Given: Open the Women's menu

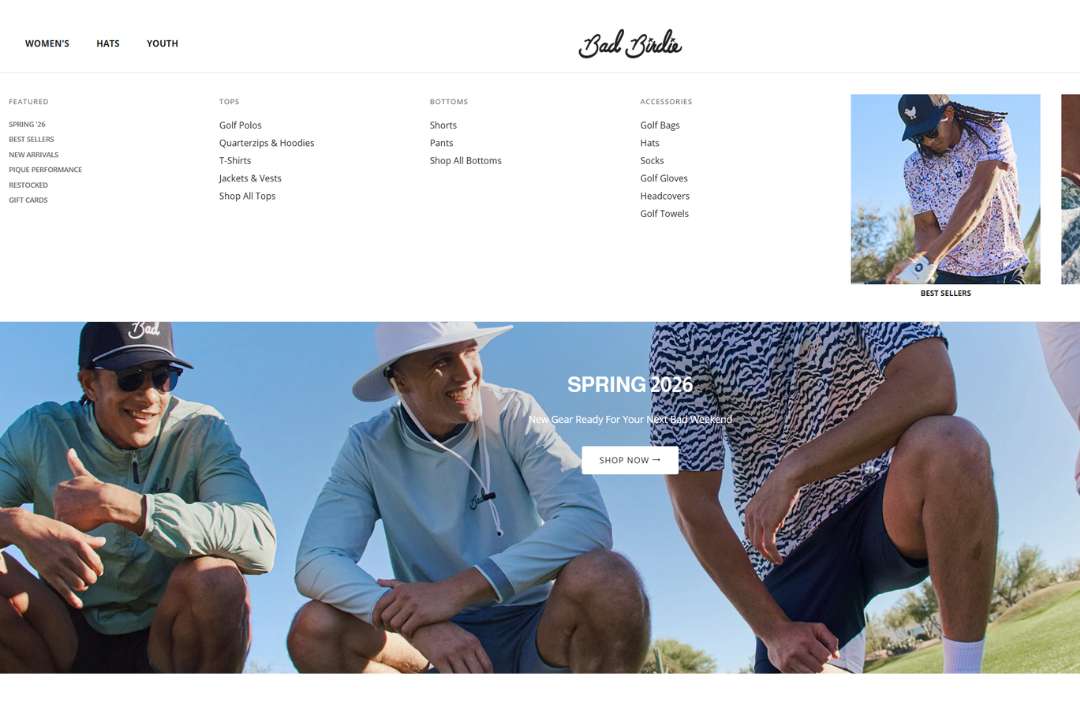Looking at the screenshot, I should point(47,43).
